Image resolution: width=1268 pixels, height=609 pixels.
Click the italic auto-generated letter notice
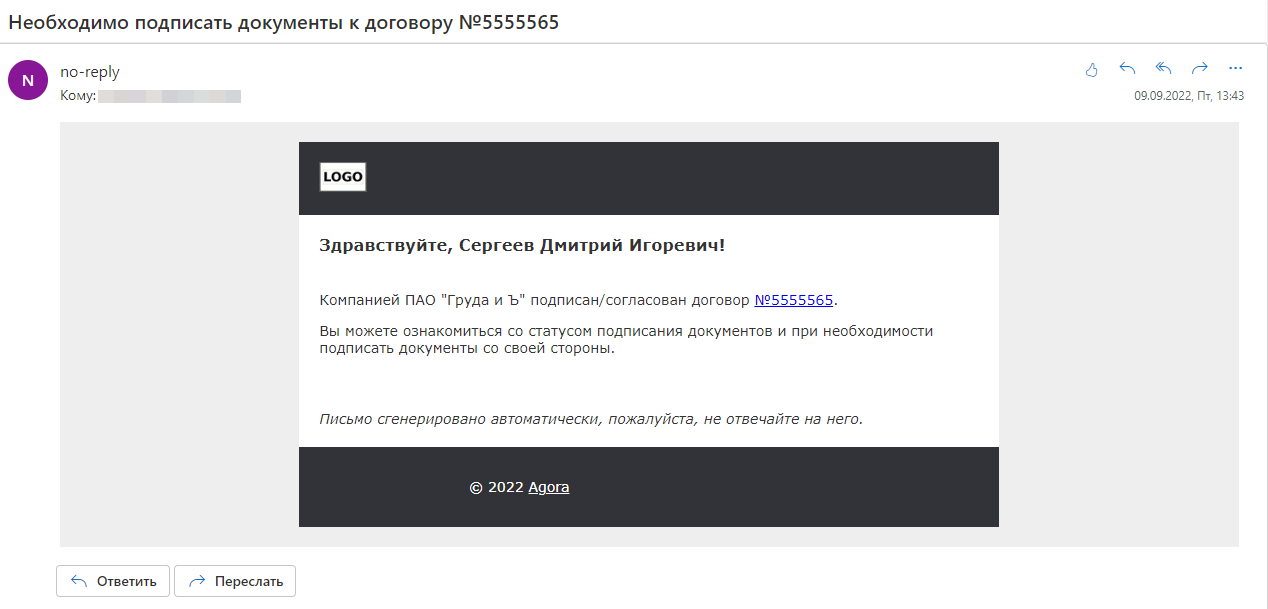coord(590,419)
